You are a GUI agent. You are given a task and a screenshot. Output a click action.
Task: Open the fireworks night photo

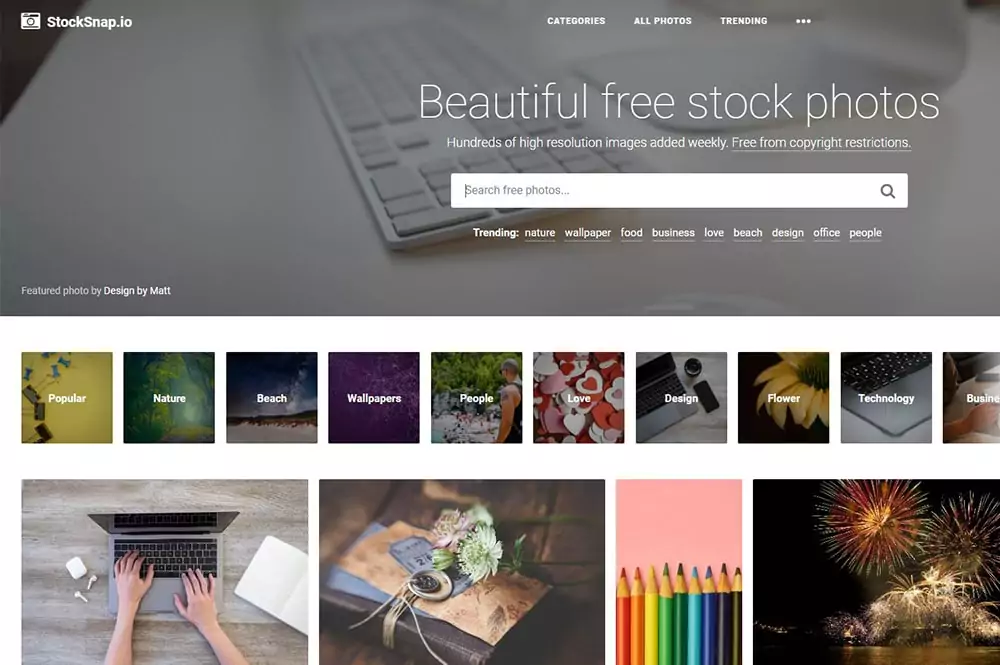tap(876, 573)
